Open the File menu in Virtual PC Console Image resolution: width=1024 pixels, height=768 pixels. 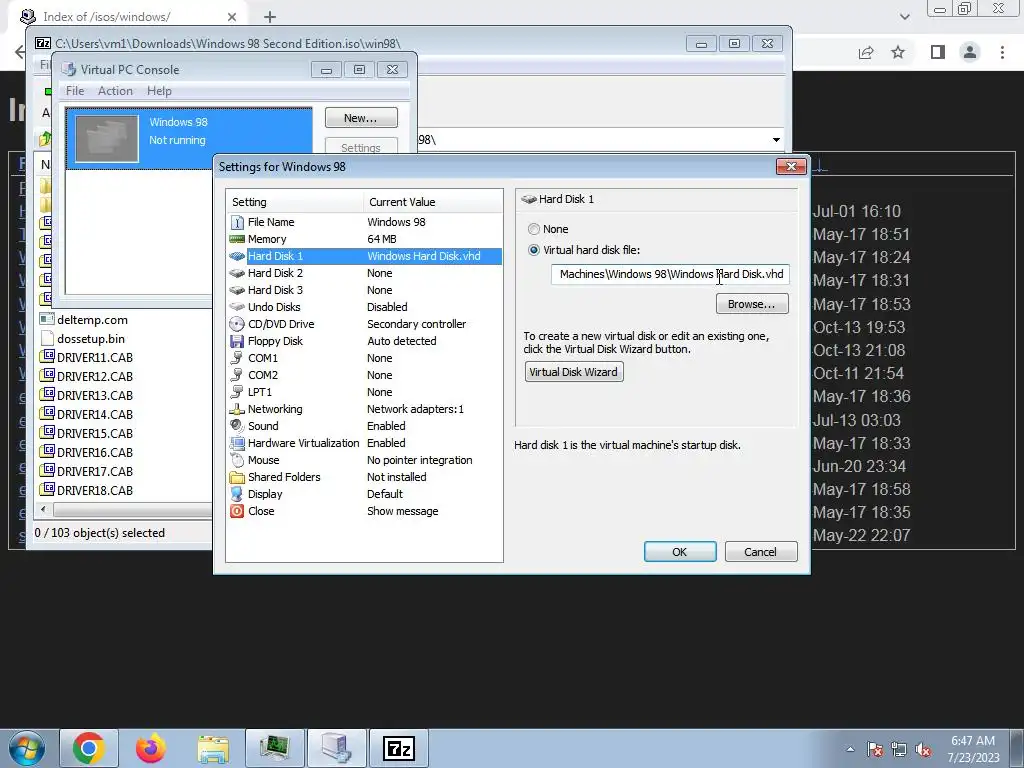74,91
